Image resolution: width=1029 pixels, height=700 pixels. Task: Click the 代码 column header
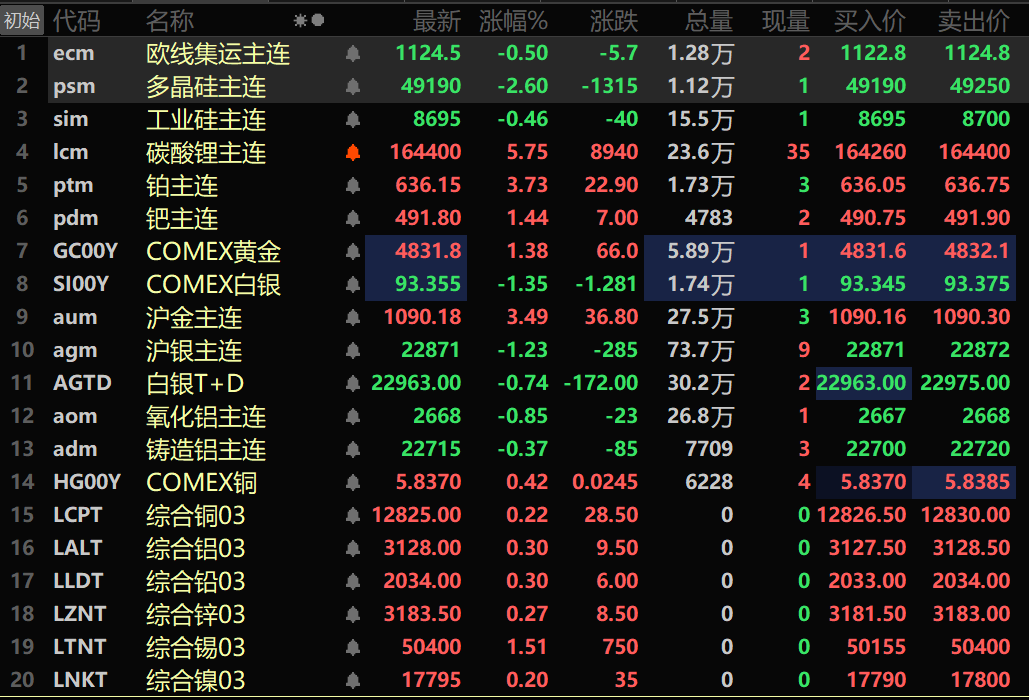(76, 20)
